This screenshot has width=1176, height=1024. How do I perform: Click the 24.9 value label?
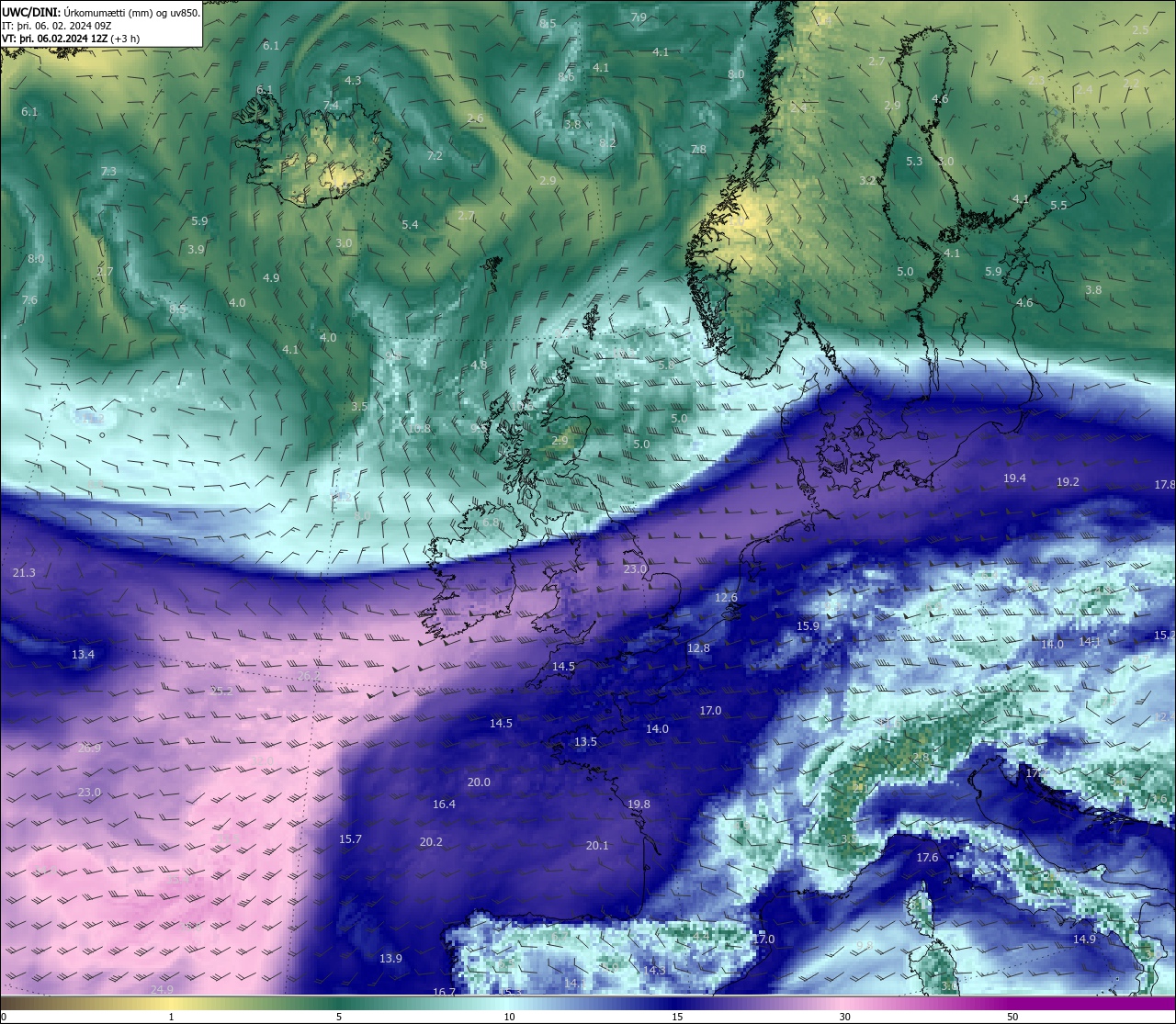click(162, 989)
